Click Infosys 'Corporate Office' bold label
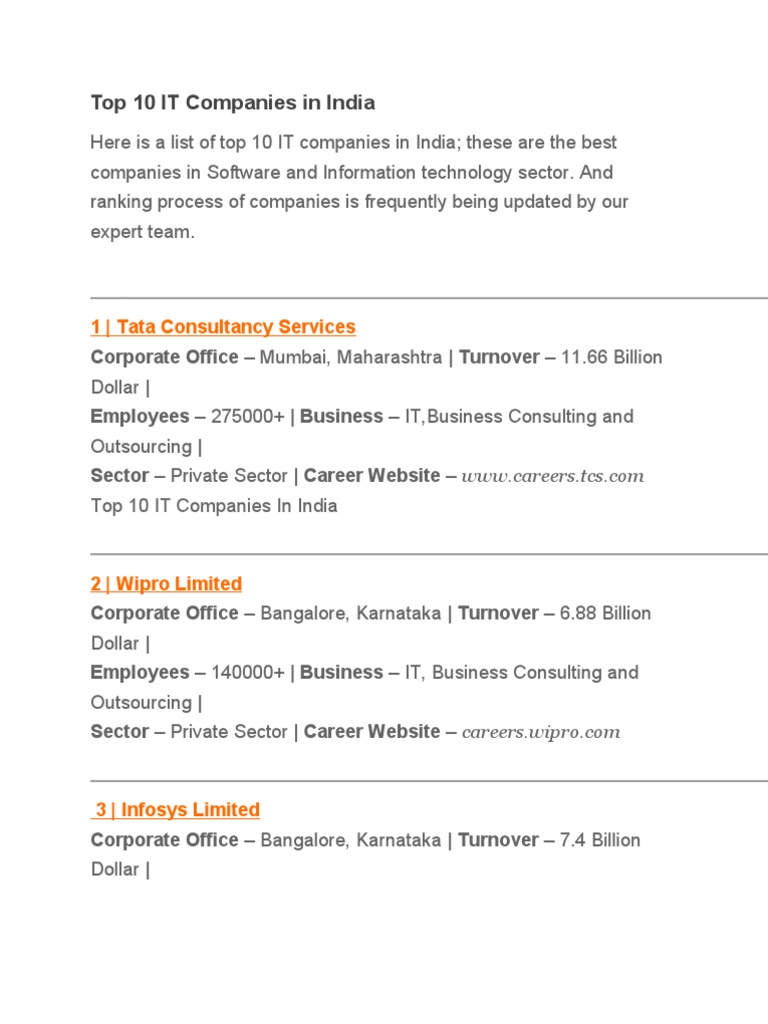Screen dimensions: 768x1024 pyautogui.click(x=165, y=840)
